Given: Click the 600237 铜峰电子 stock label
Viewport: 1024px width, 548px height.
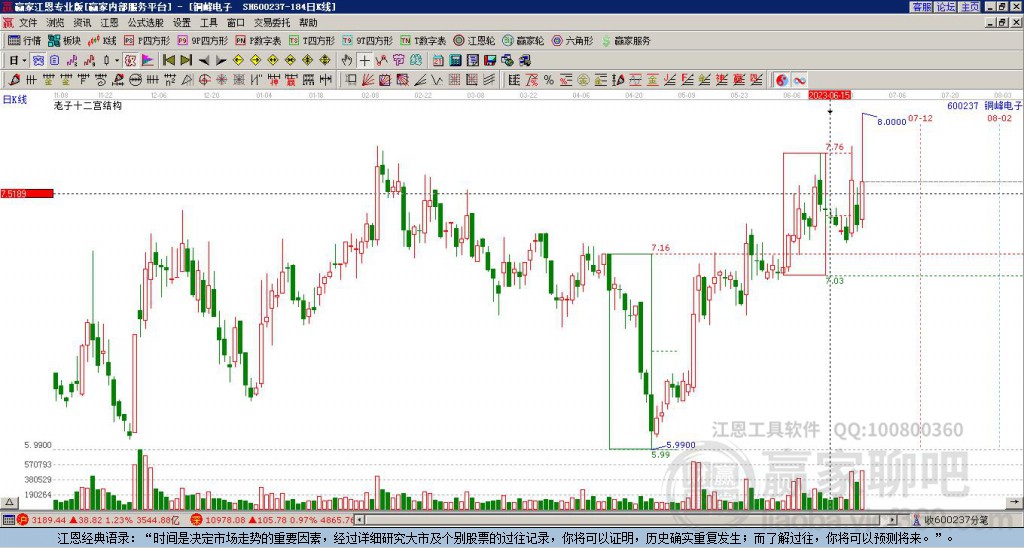Looking at the screenshot, I should coord(984,105).
